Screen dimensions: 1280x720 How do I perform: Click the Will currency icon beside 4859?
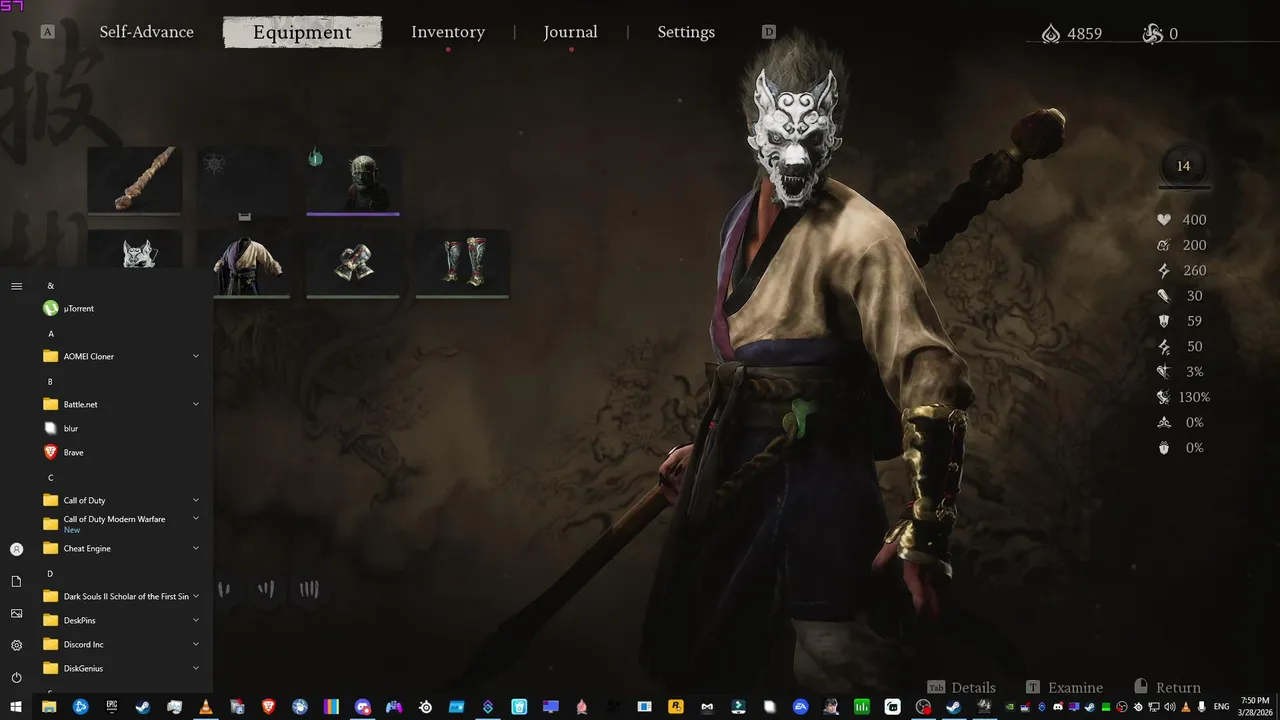tap(1050, 34)
